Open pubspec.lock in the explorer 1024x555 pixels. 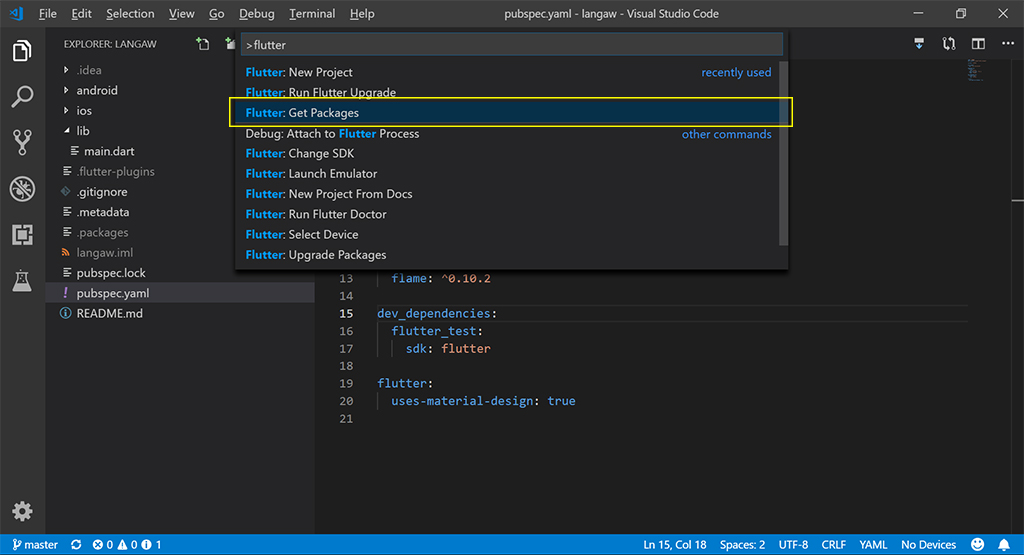[110, 273]
